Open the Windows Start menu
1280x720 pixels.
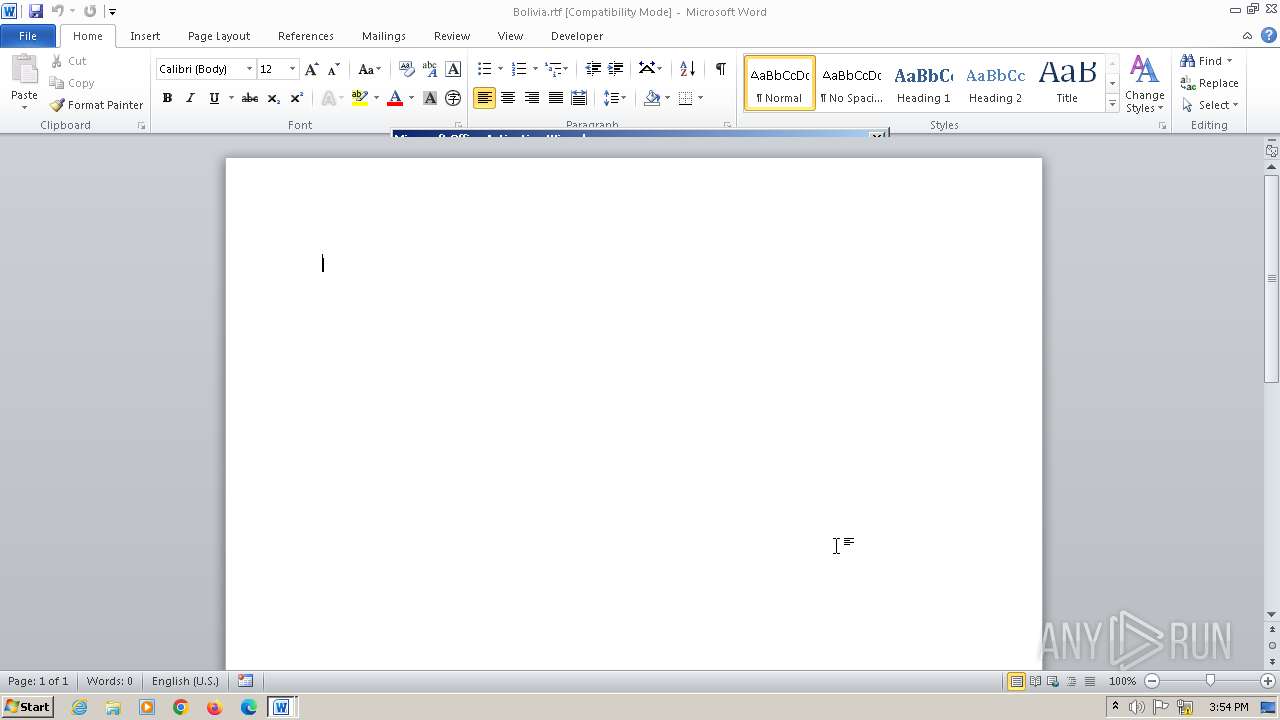point(27,707)
